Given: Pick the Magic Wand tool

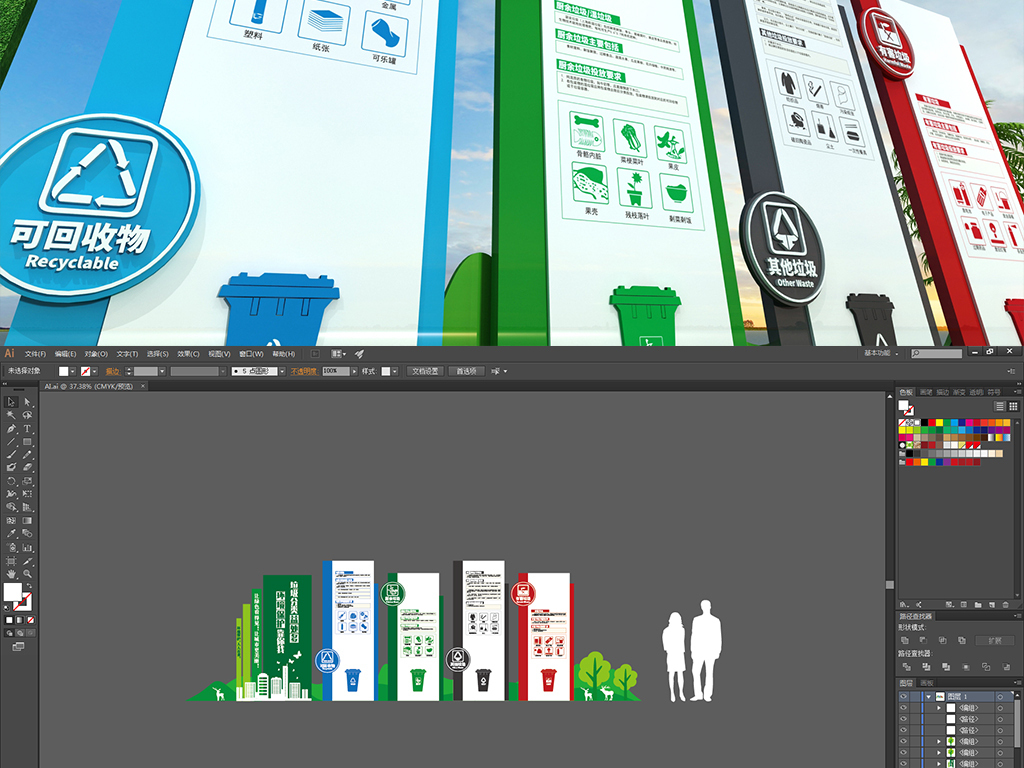Looking at the screenshot, I should coord(11,415).
